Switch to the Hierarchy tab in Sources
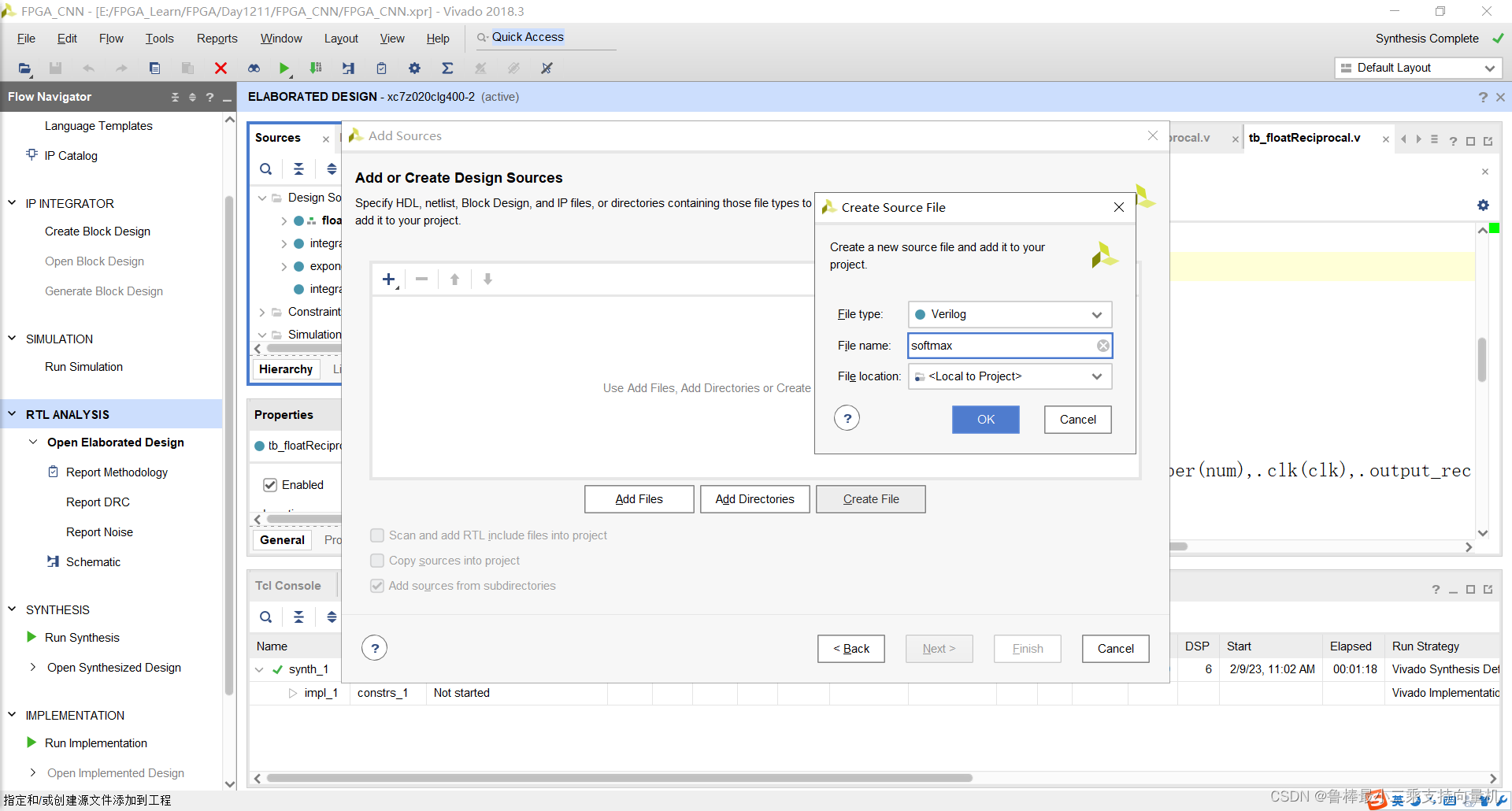Image resolution: width=1512 pixels, height=811 pixels. (x=286, y=369)
